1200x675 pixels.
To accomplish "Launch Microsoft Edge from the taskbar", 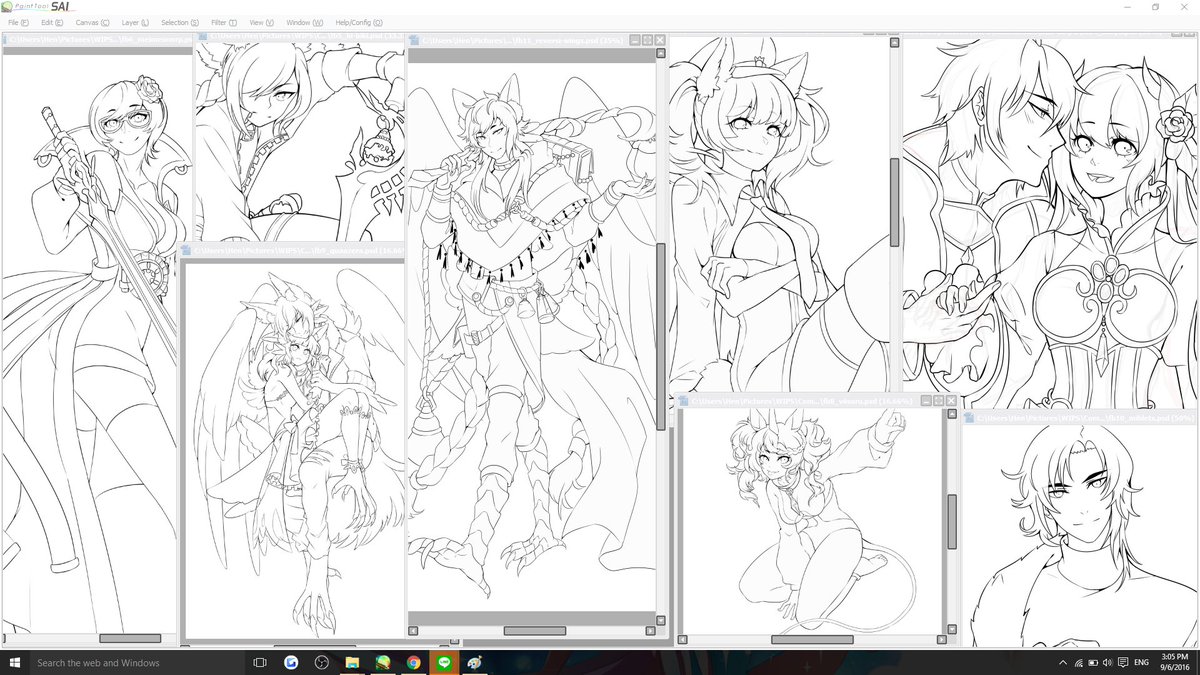I will 290,661.
